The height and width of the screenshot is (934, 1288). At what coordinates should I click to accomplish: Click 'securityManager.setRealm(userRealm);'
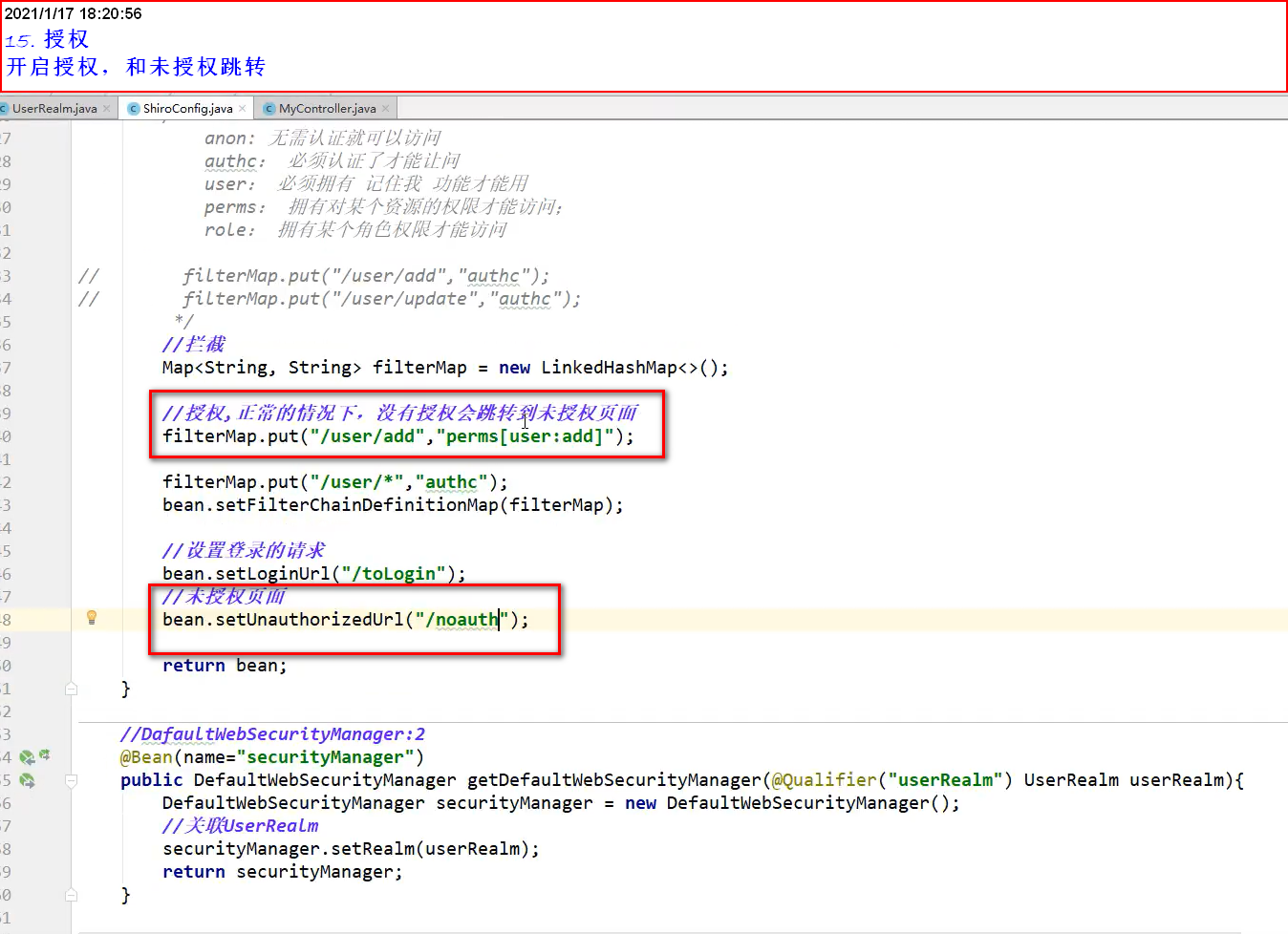pyautogui.click(x=351, y=849)
